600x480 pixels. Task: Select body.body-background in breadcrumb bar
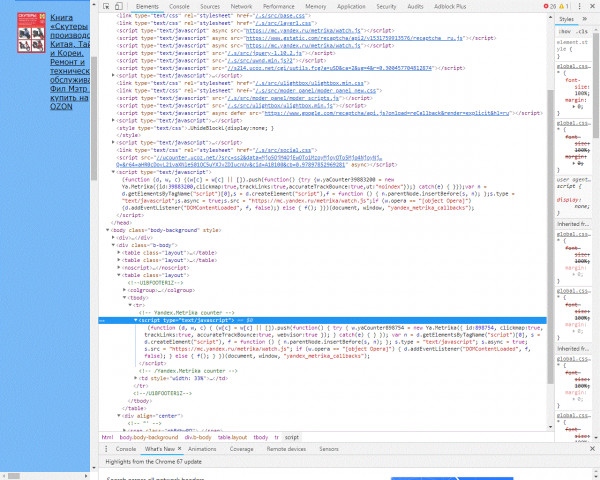tap(149, 437)
